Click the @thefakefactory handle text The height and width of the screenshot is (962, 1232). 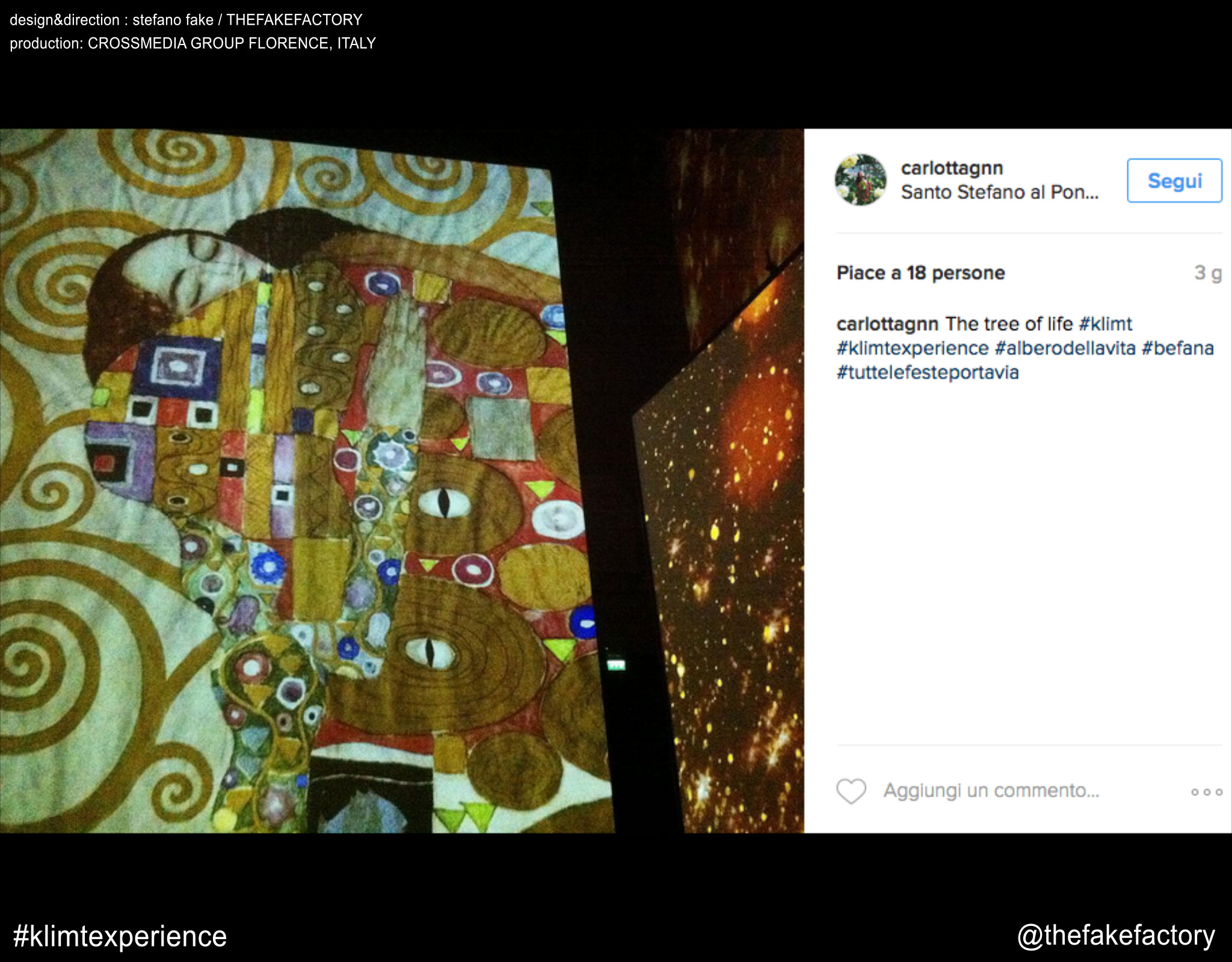[x=1115, y=936]
